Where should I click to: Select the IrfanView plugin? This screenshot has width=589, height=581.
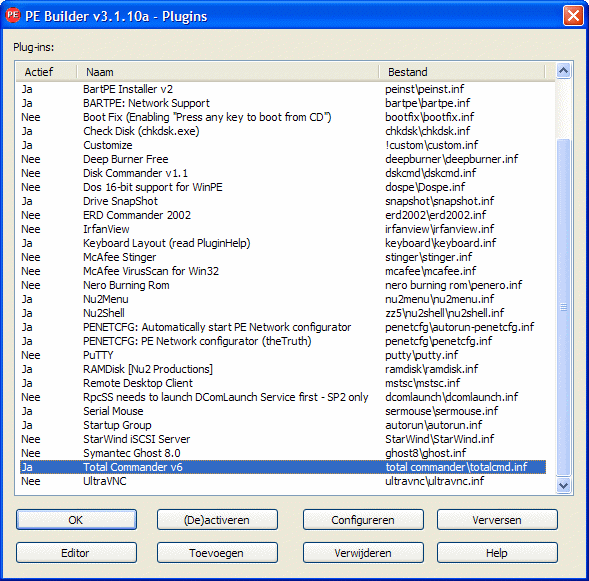283,229
